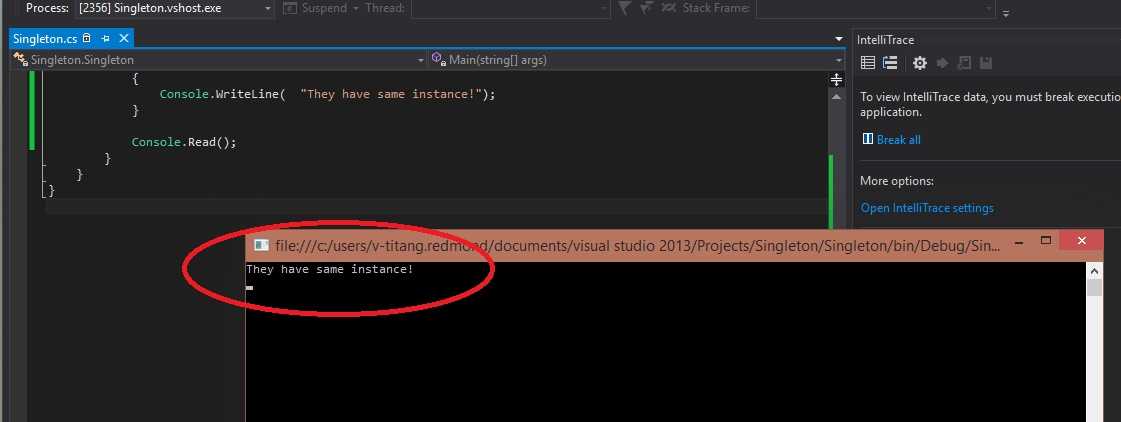Click the IntelliTrace open-log document icon

pyautogui.click(x=964, y=63)
